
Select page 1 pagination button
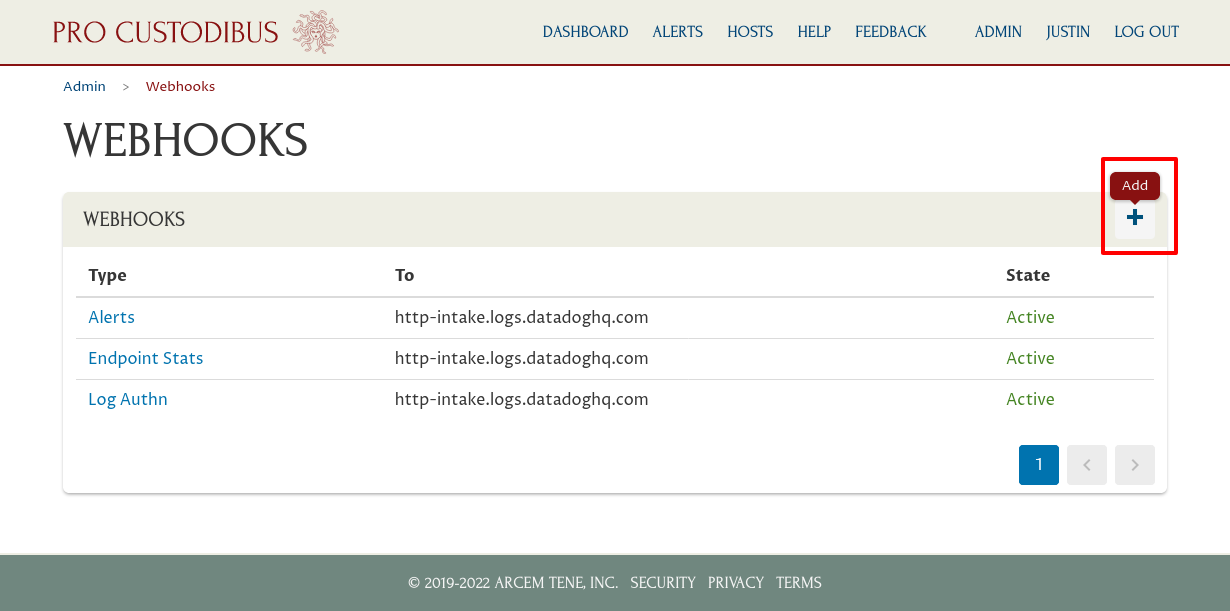pos(1039,465)
